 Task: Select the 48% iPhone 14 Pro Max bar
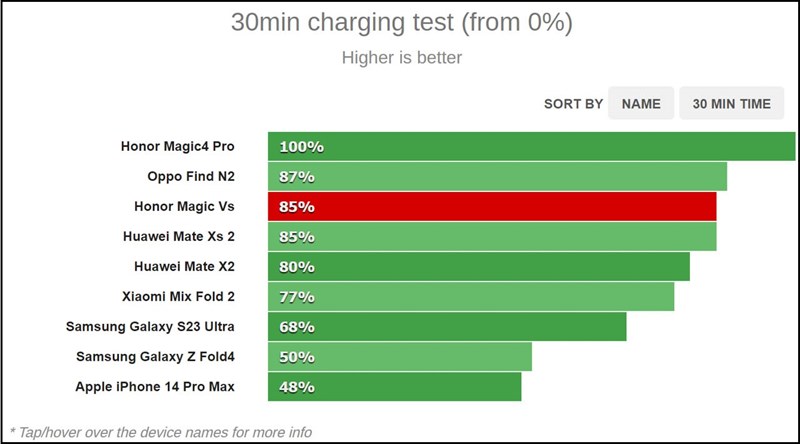[394, 387]
